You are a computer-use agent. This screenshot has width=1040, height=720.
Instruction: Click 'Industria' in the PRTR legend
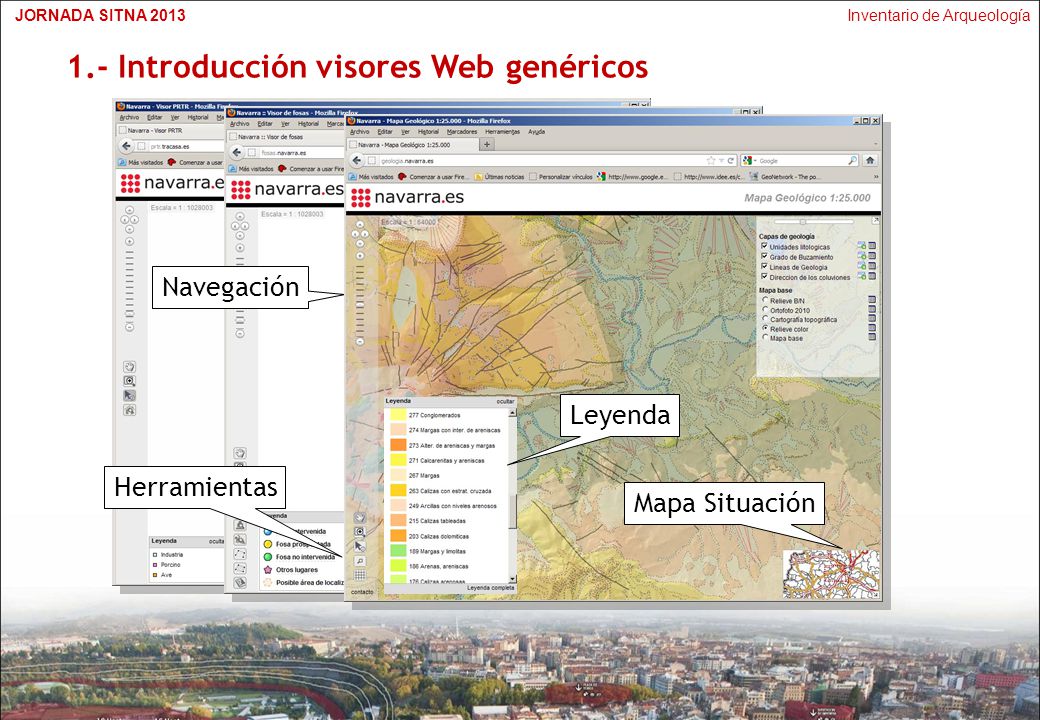[x=168, y=555]
